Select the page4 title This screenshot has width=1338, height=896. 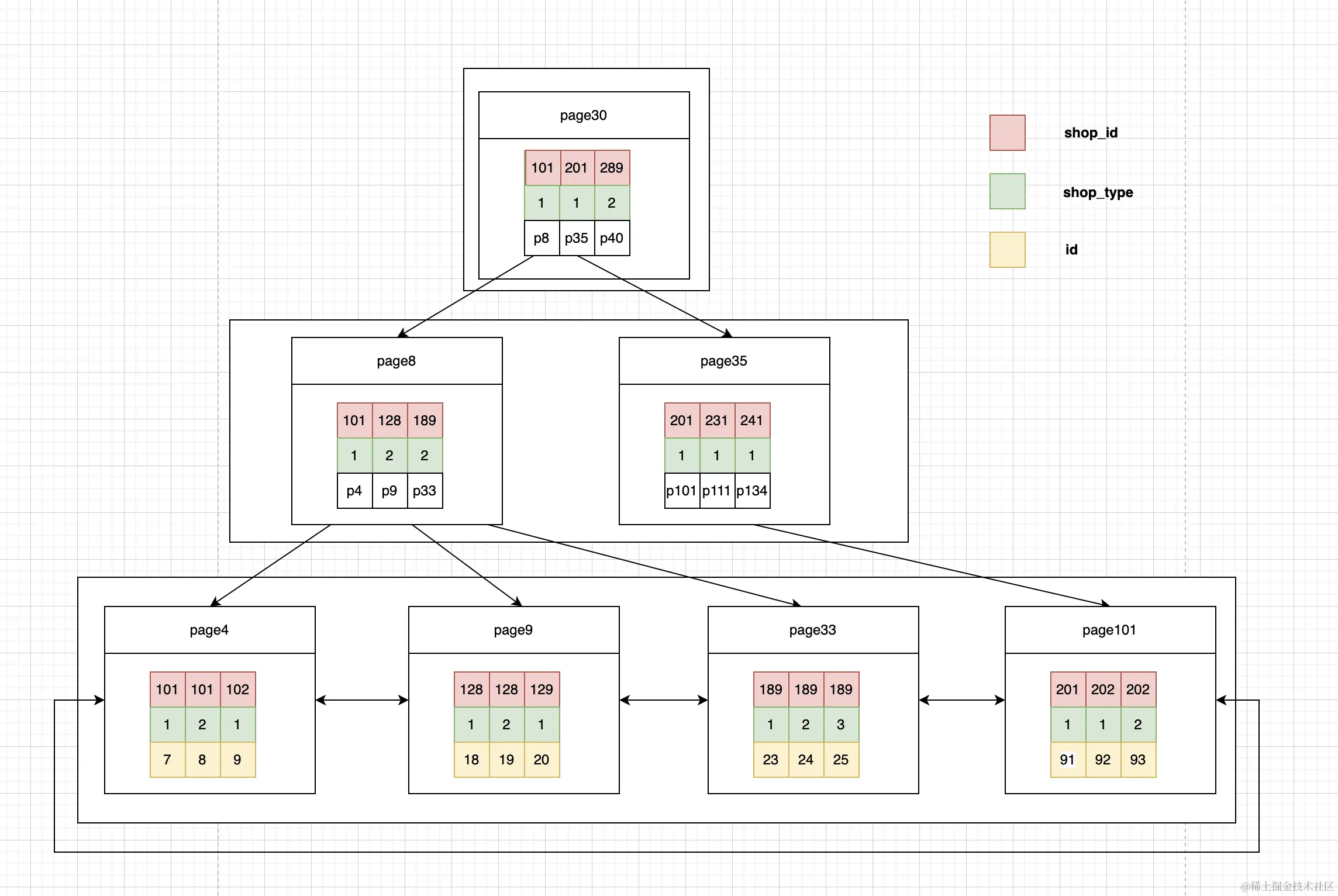pyautogui.click(x=209, y=630)
